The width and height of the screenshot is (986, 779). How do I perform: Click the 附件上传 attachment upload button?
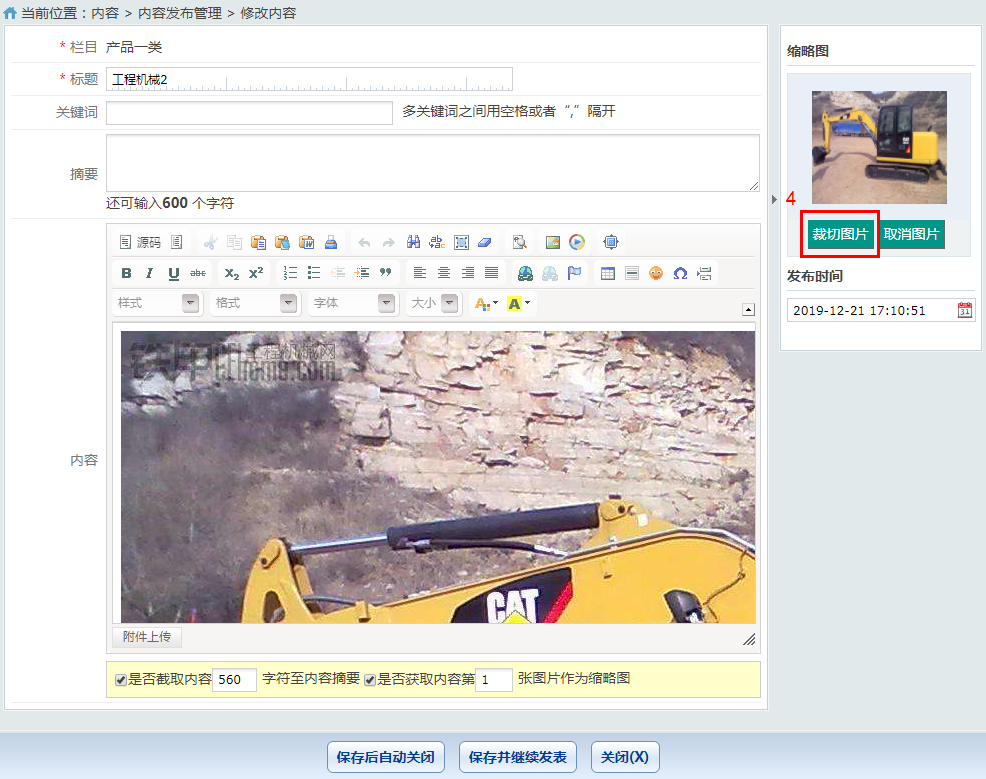click(147, 637)
